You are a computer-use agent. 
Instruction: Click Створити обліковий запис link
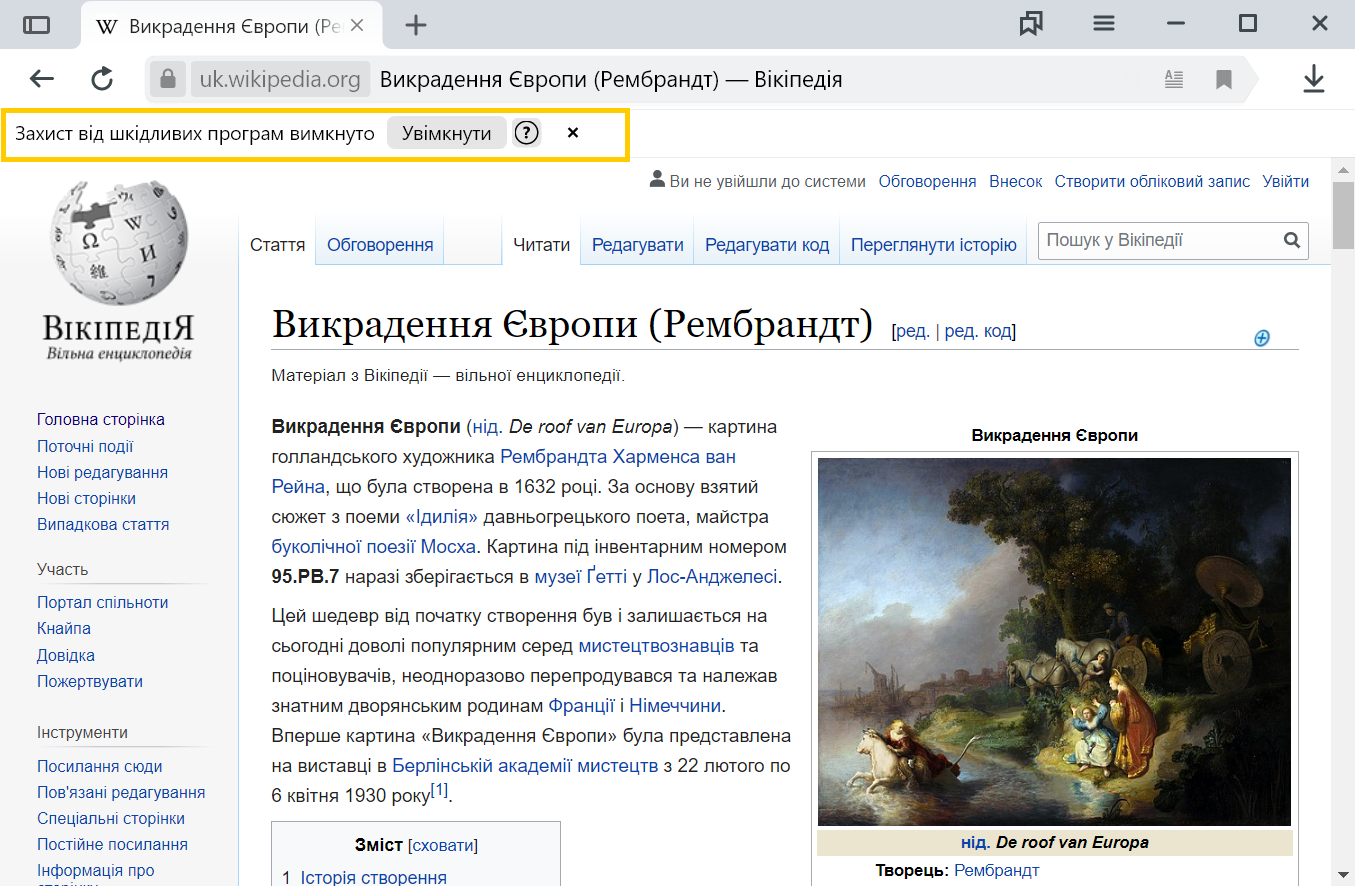[1152, 181]
